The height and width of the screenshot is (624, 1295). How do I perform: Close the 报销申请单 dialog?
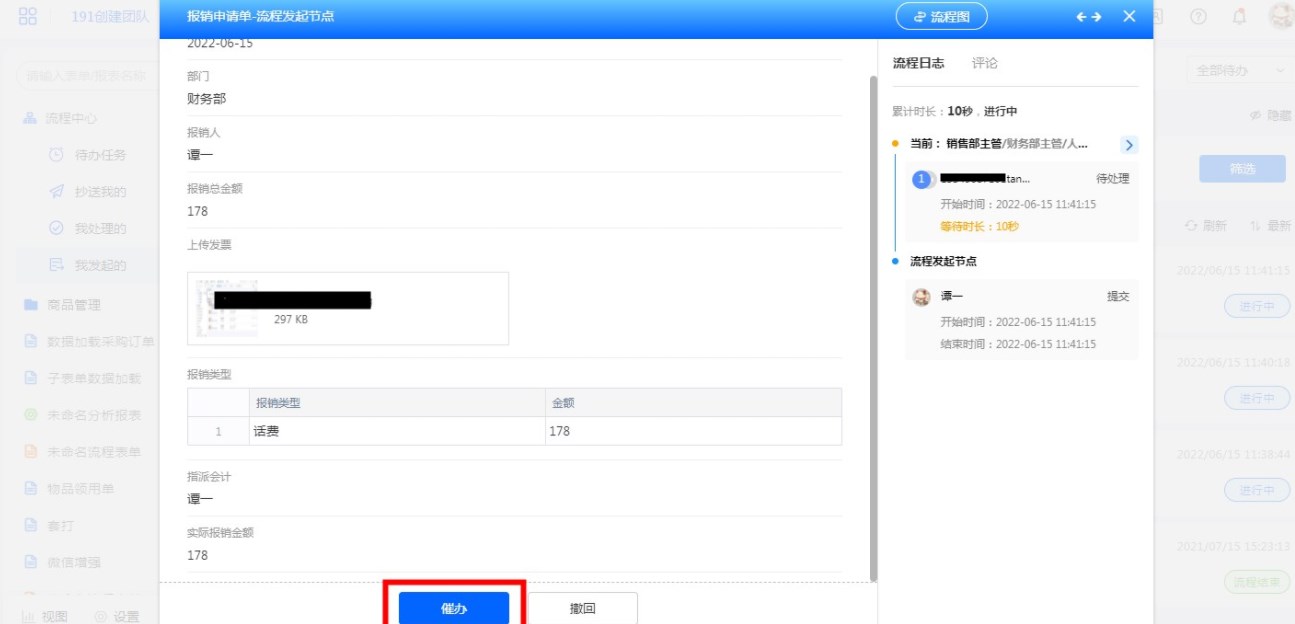point(1129,17)
